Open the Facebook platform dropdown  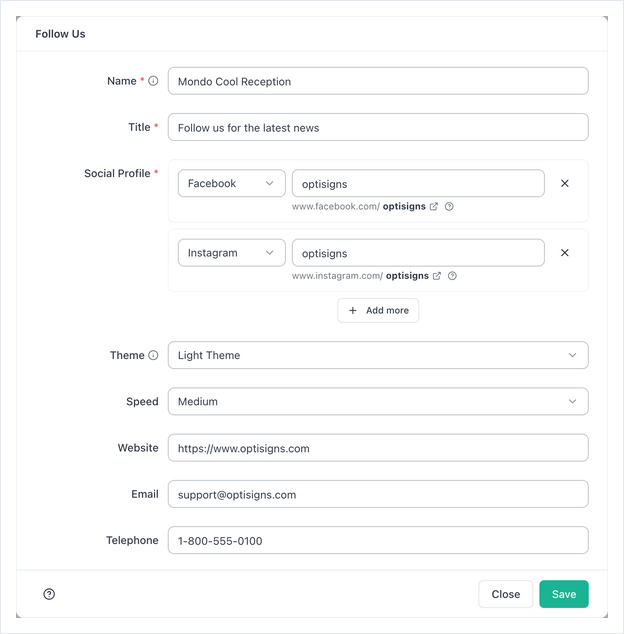pos(232,184)
